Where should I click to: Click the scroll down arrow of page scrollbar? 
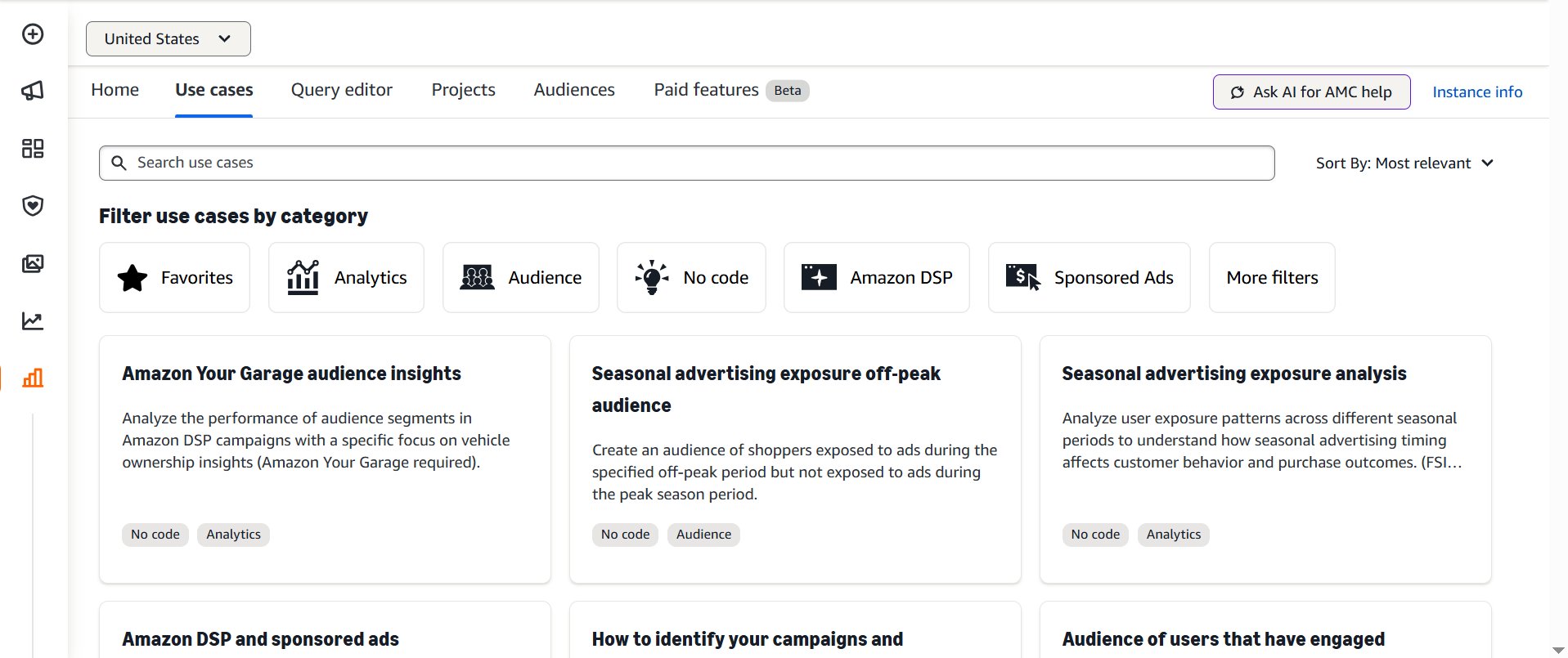(x=1558, y=650)
